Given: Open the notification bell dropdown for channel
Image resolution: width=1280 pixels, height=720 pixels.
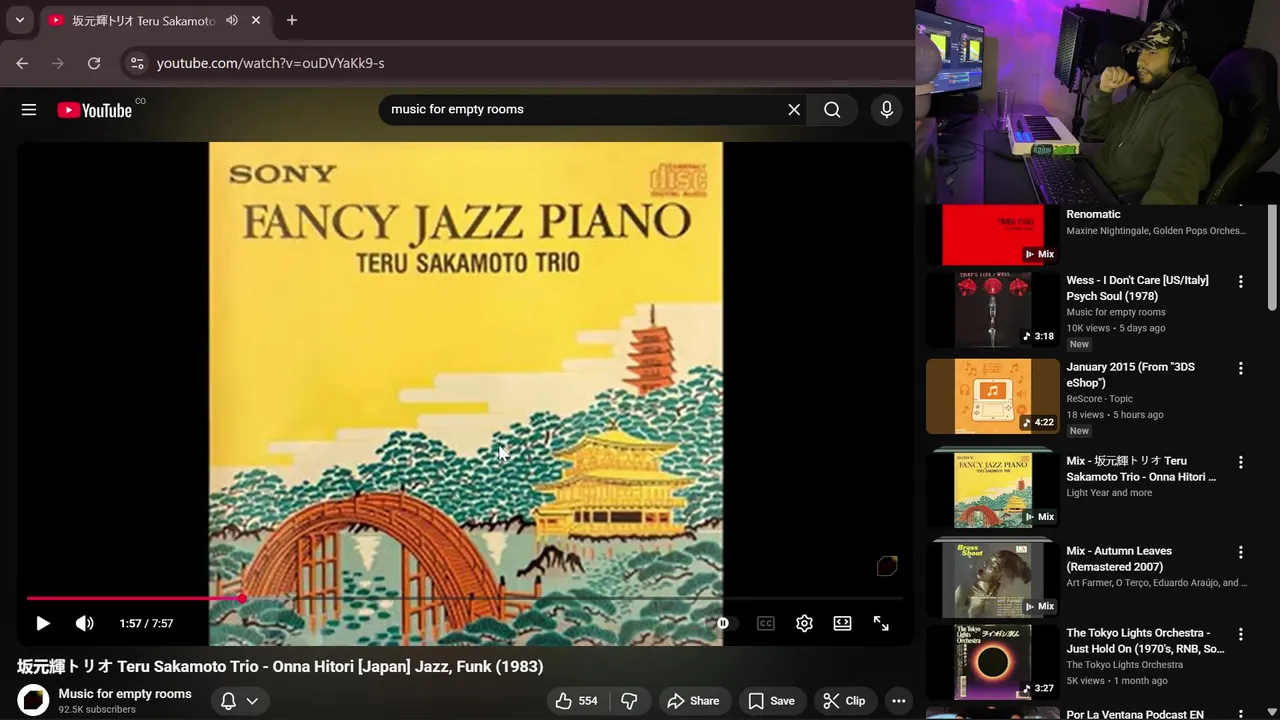Looking at the screenshot, I should [x=239, y=701].
